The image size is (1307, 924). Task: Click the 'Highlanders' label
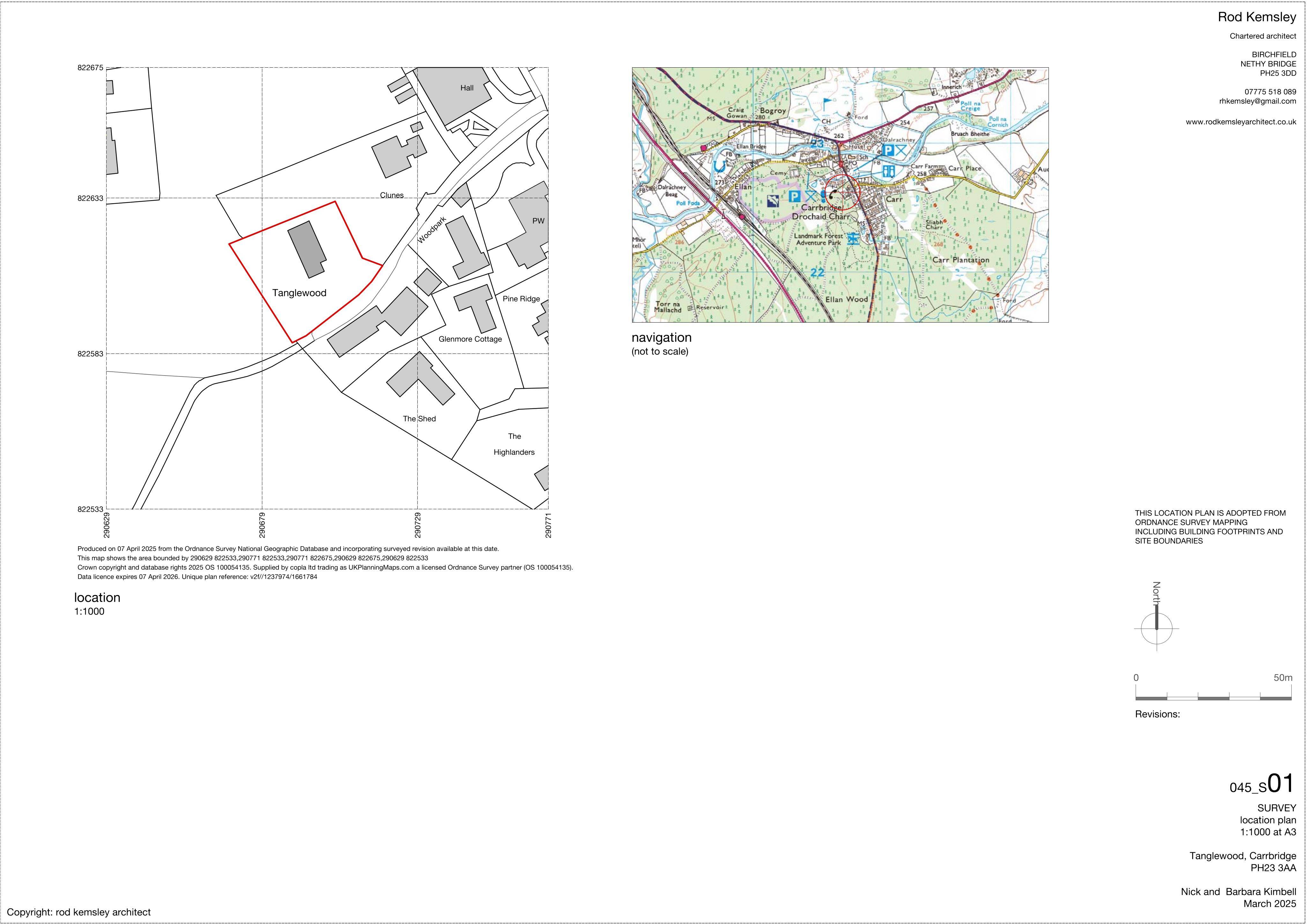(x=514, y=452)
